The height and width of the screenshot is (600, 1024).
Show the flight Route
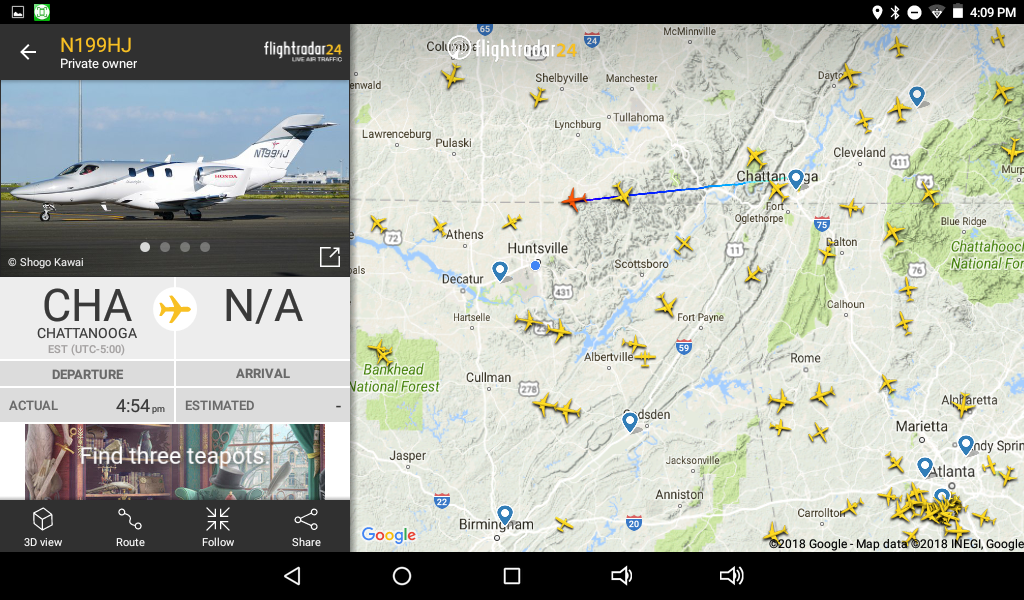coord(130,528)
